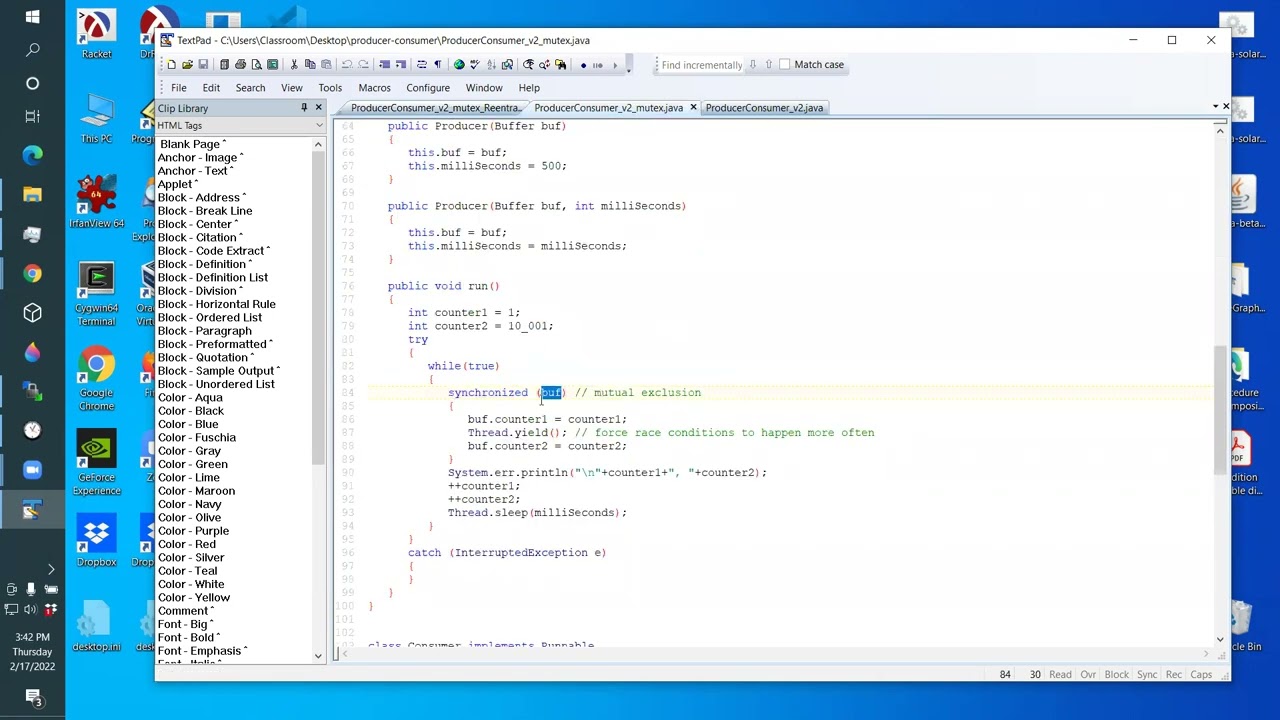Open the Configure menu
This screenshot has height=720, width=1280.
point(428,88)
